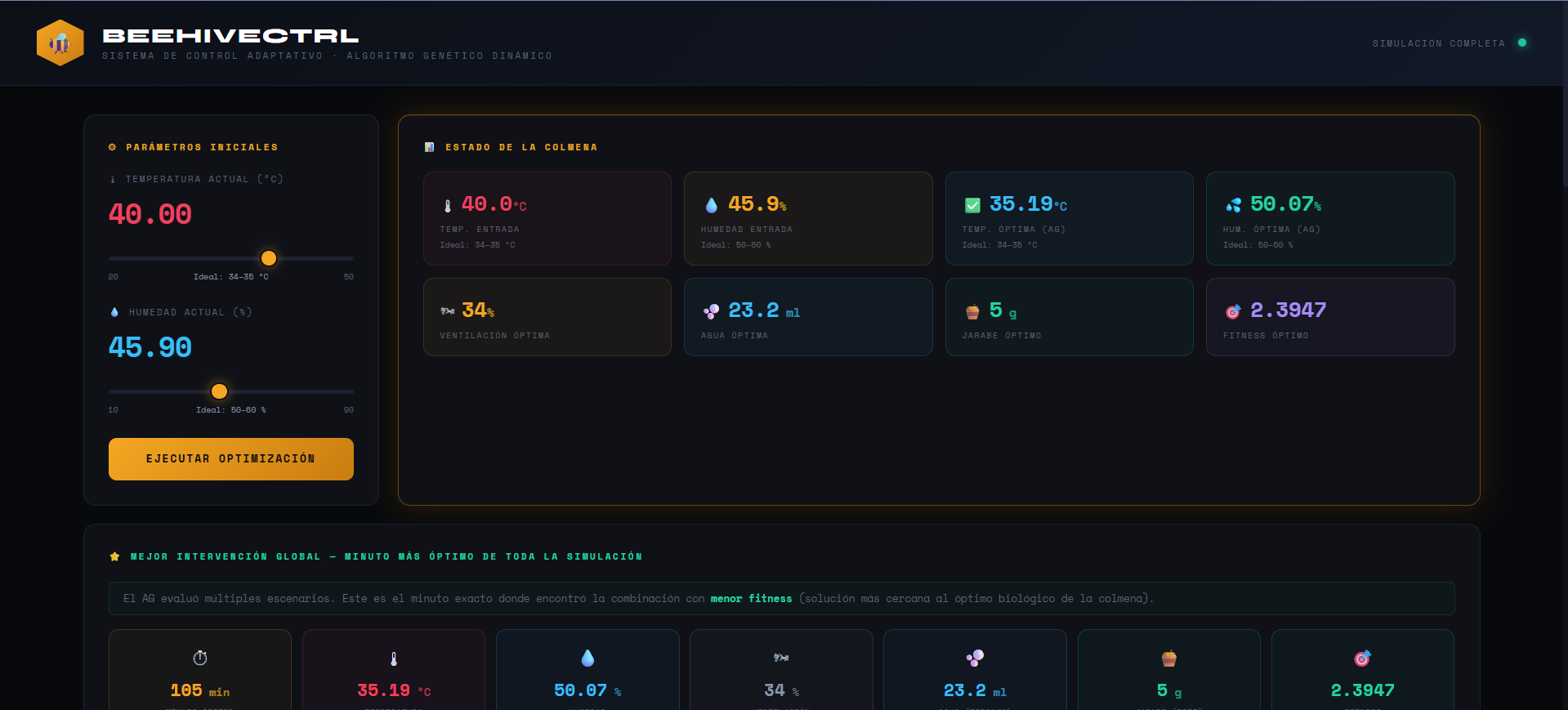
Task: Click the honey pot icon in Jarabe Óptimo card
Action: tap(972, 311)
